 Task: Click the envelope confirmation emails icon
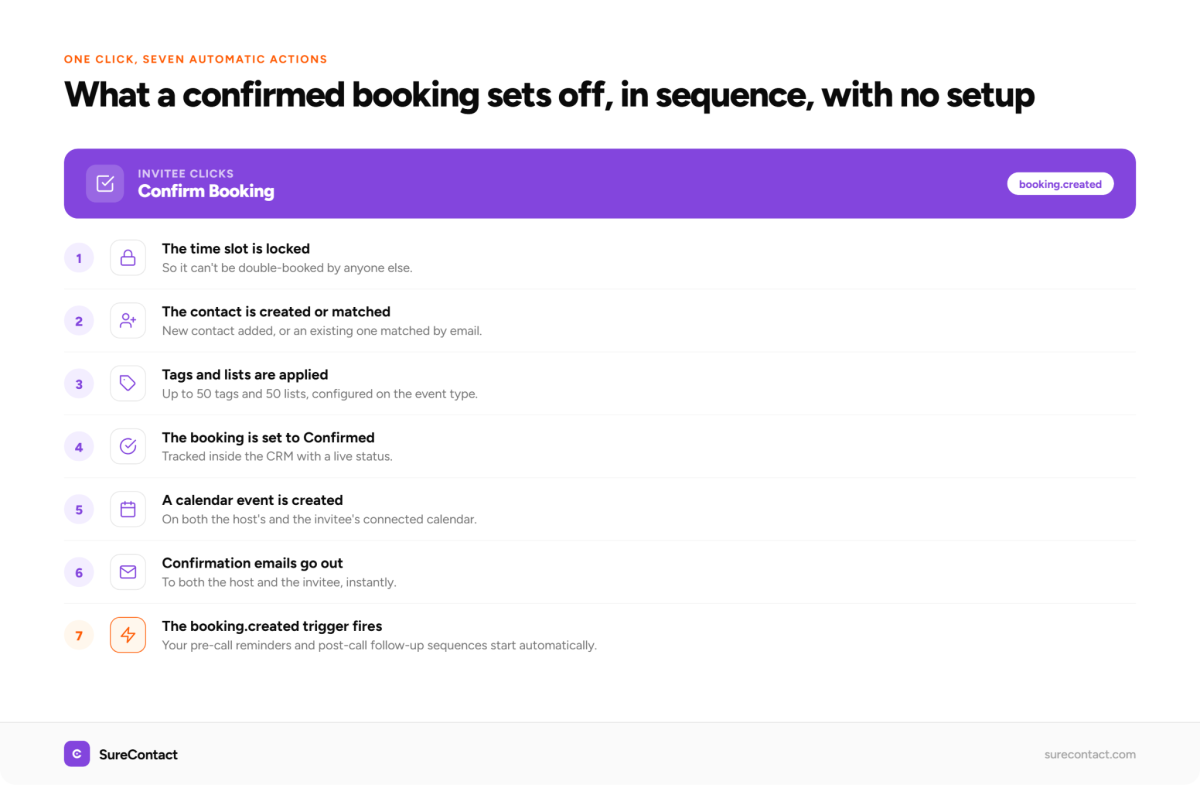[128, 572]
